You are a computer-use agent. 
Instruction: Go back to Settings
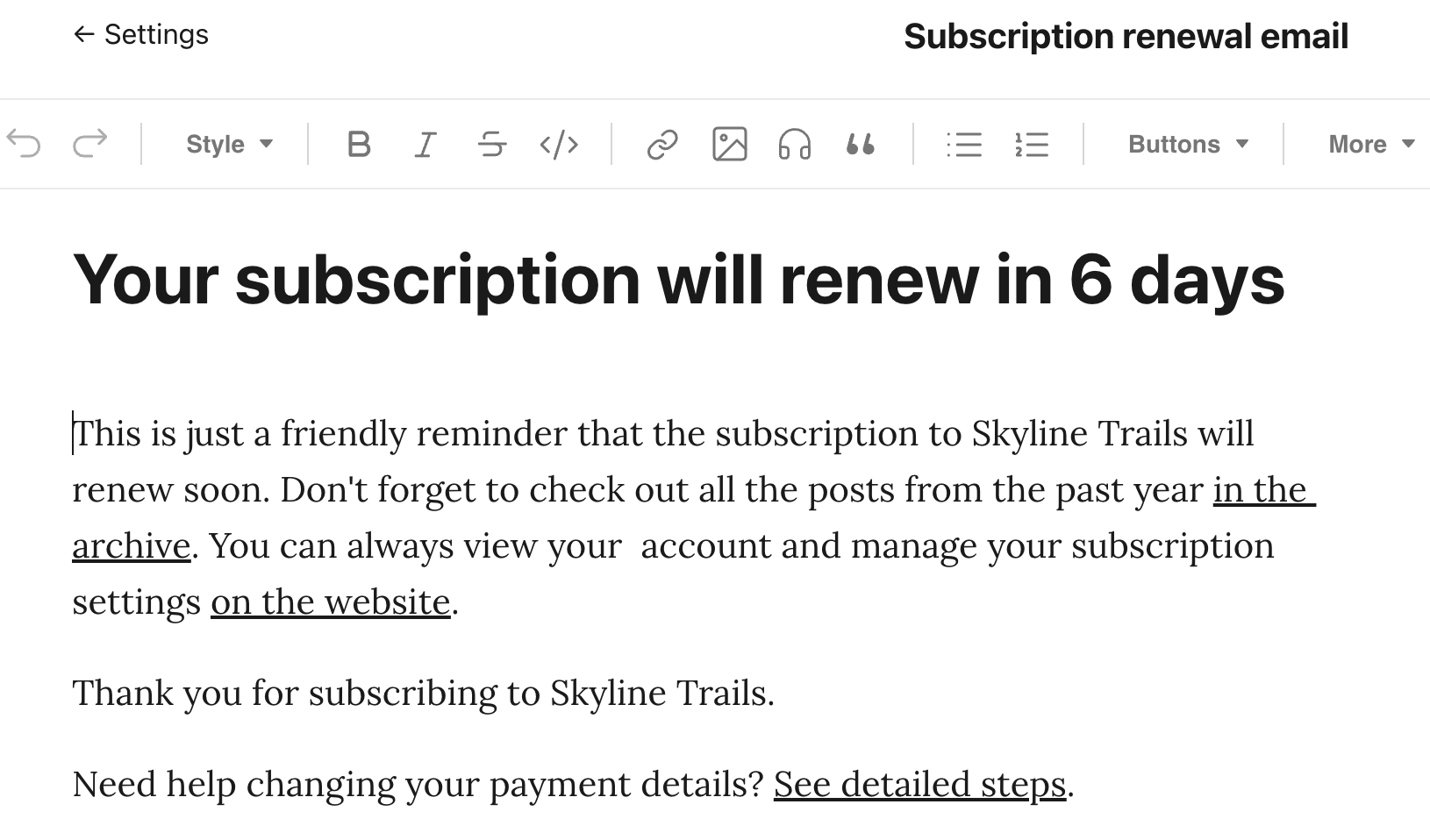(140, 34)
